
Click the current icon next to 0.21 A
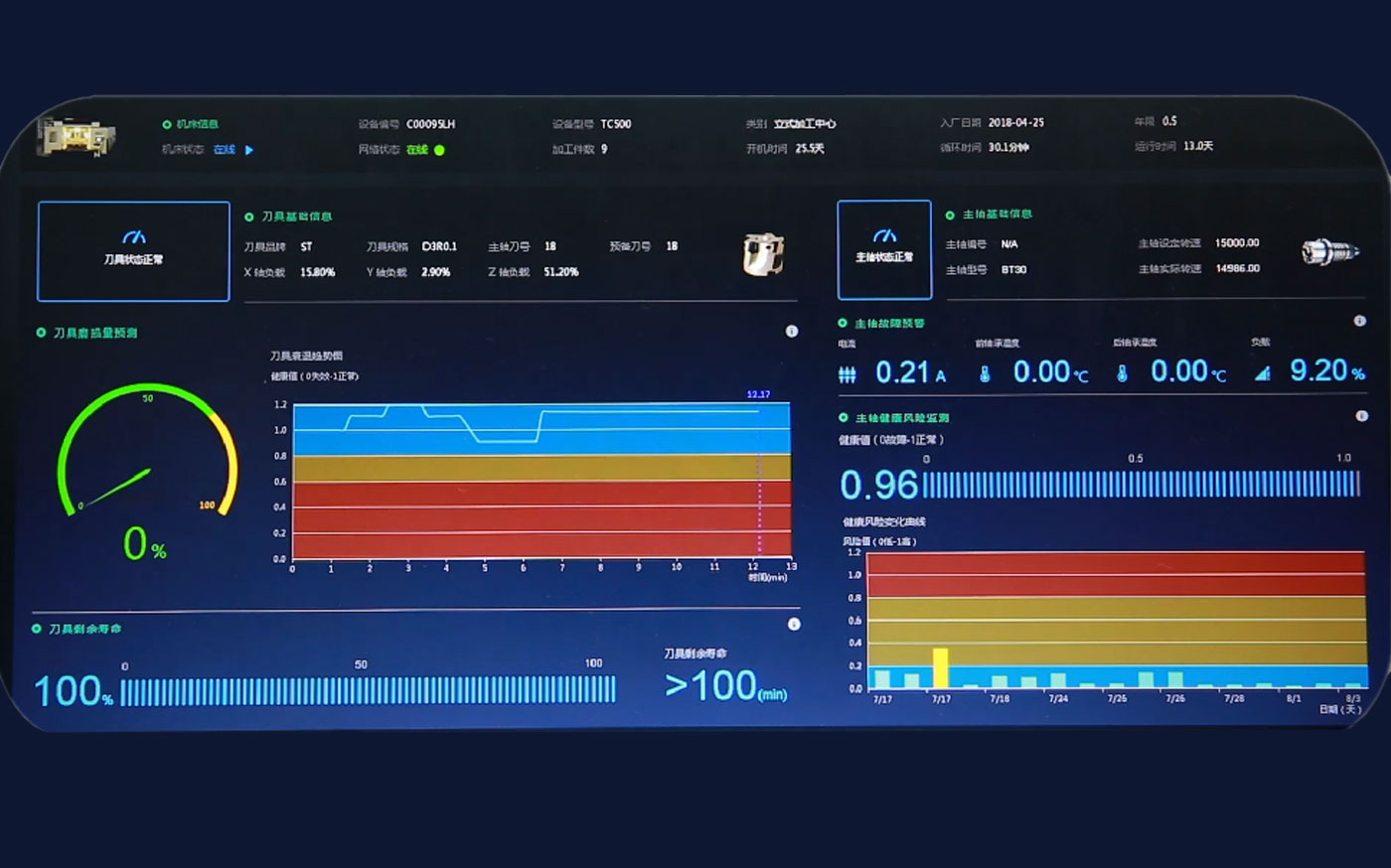click(847, 374)
